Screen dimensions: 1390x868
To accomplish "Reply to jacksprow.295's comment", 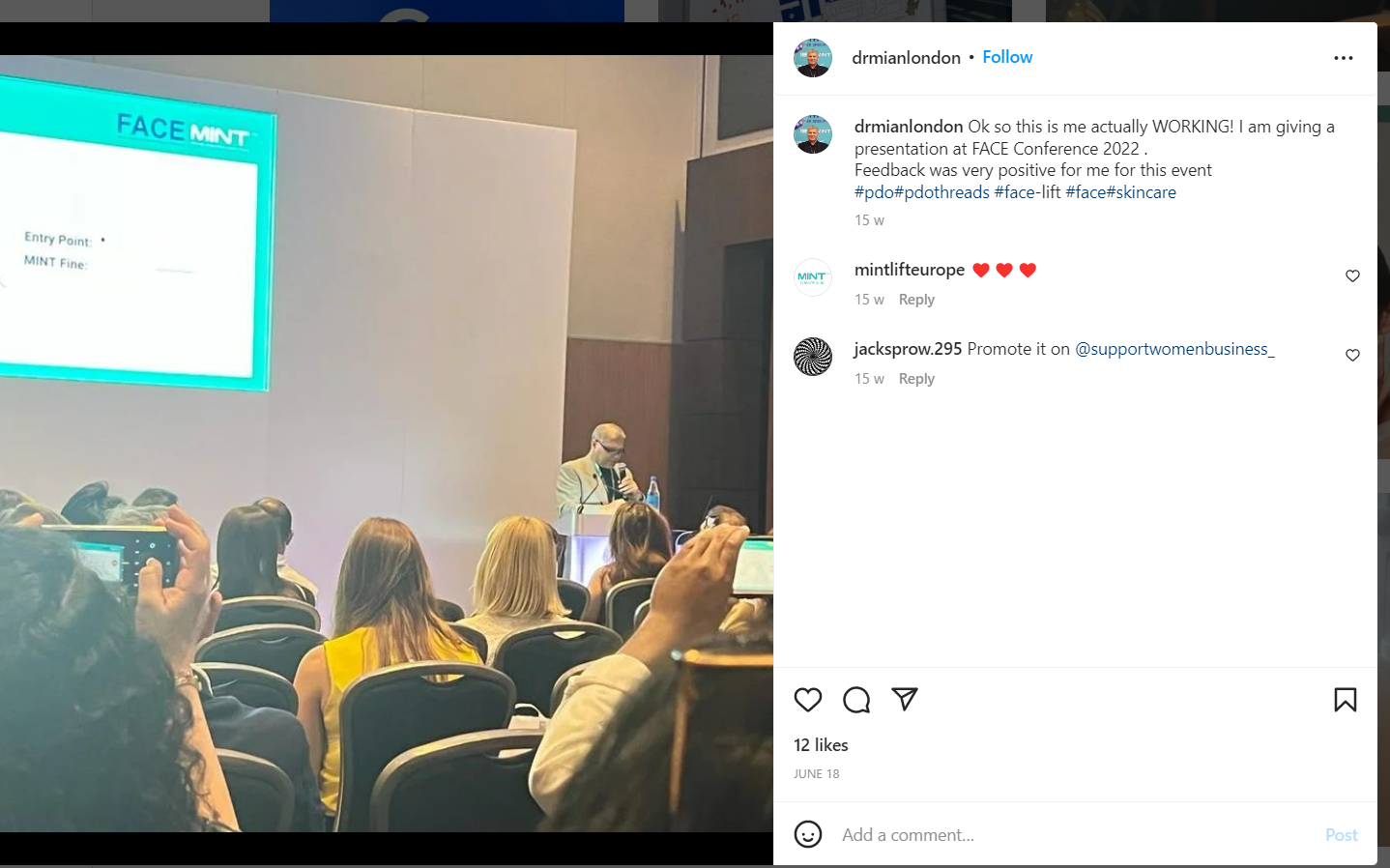I will pos(916,379).
